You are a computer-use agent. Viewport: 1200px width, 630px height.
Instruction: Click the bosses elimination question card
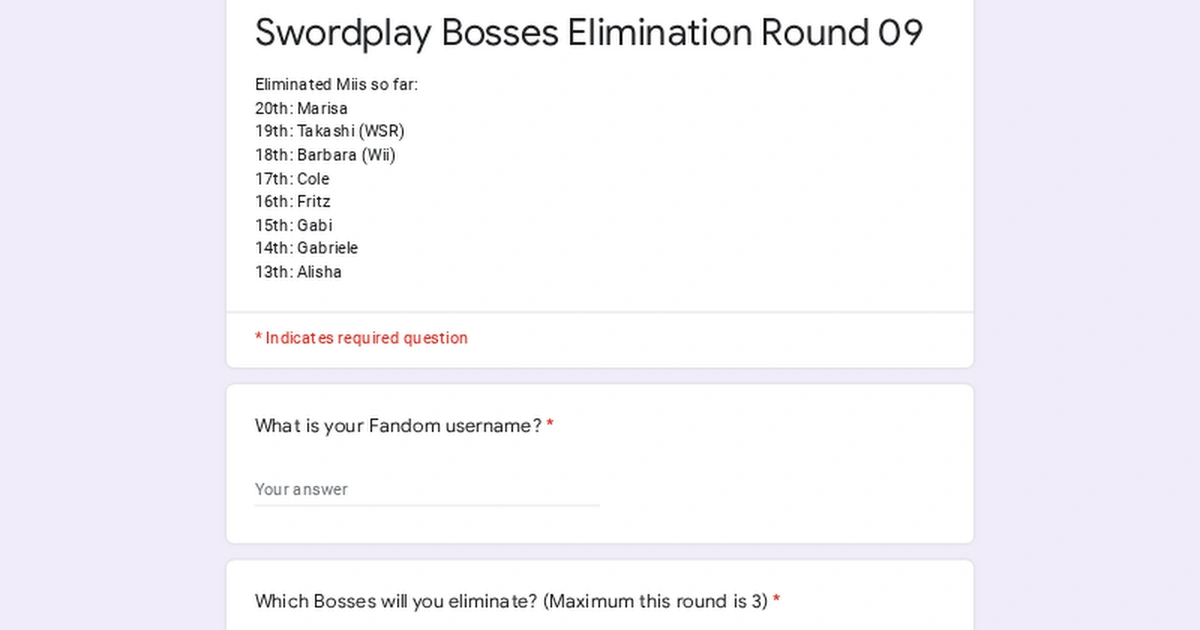600,595
